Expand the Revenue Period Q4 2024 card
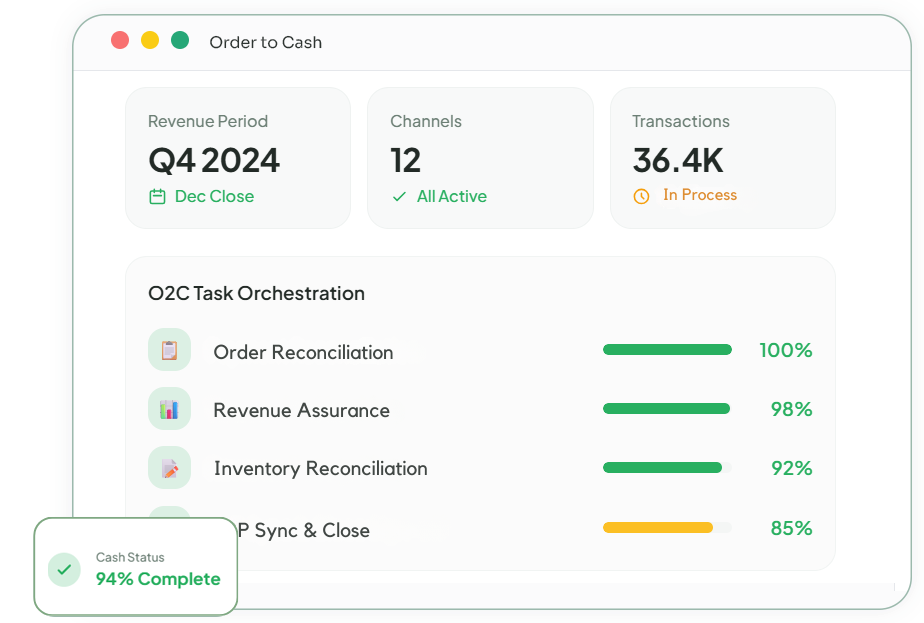 [x=238, y=158]
